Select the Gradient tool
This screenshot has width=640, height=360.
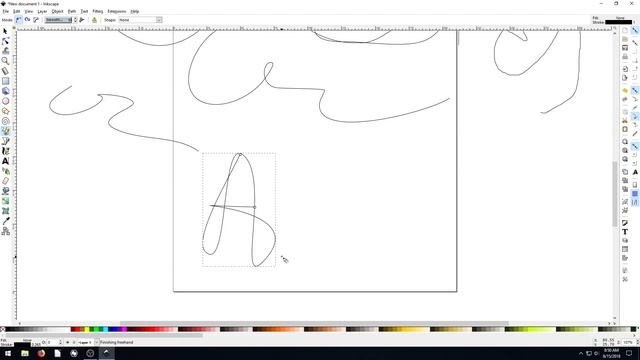[5, 201]
